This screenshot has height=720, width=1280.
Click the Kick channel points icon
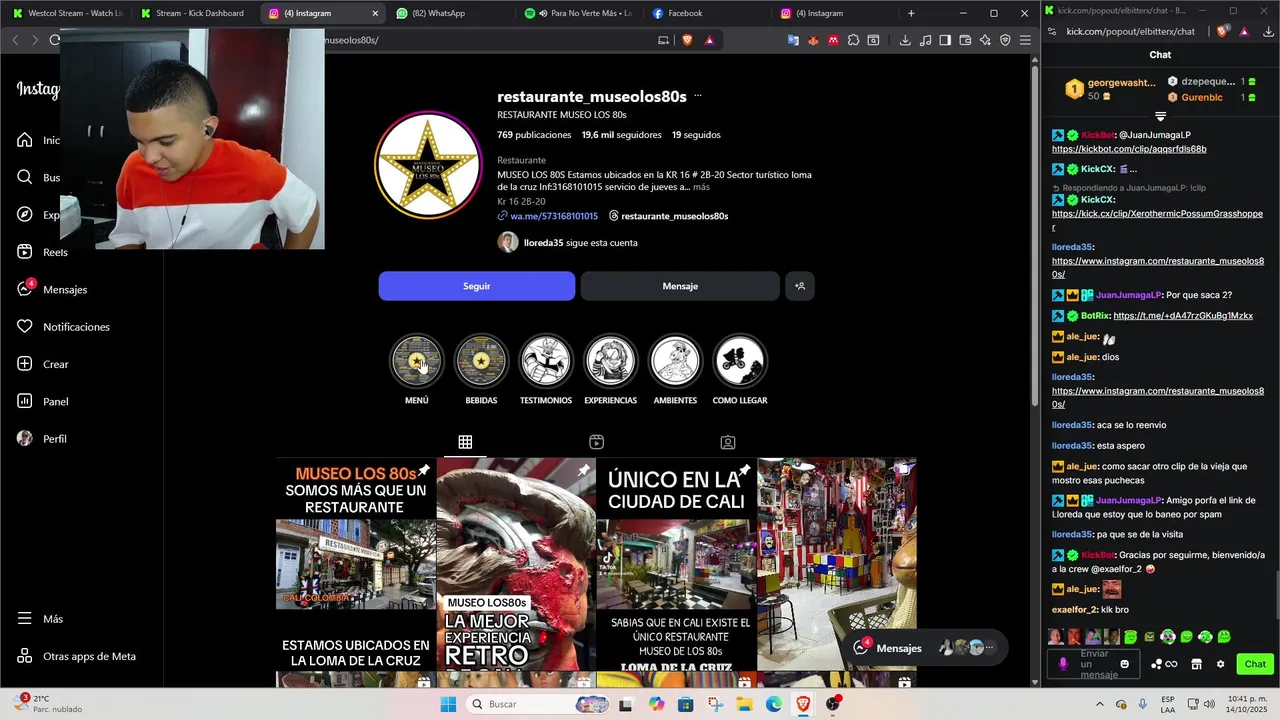pyautogui.click(x=1164, y=664)
